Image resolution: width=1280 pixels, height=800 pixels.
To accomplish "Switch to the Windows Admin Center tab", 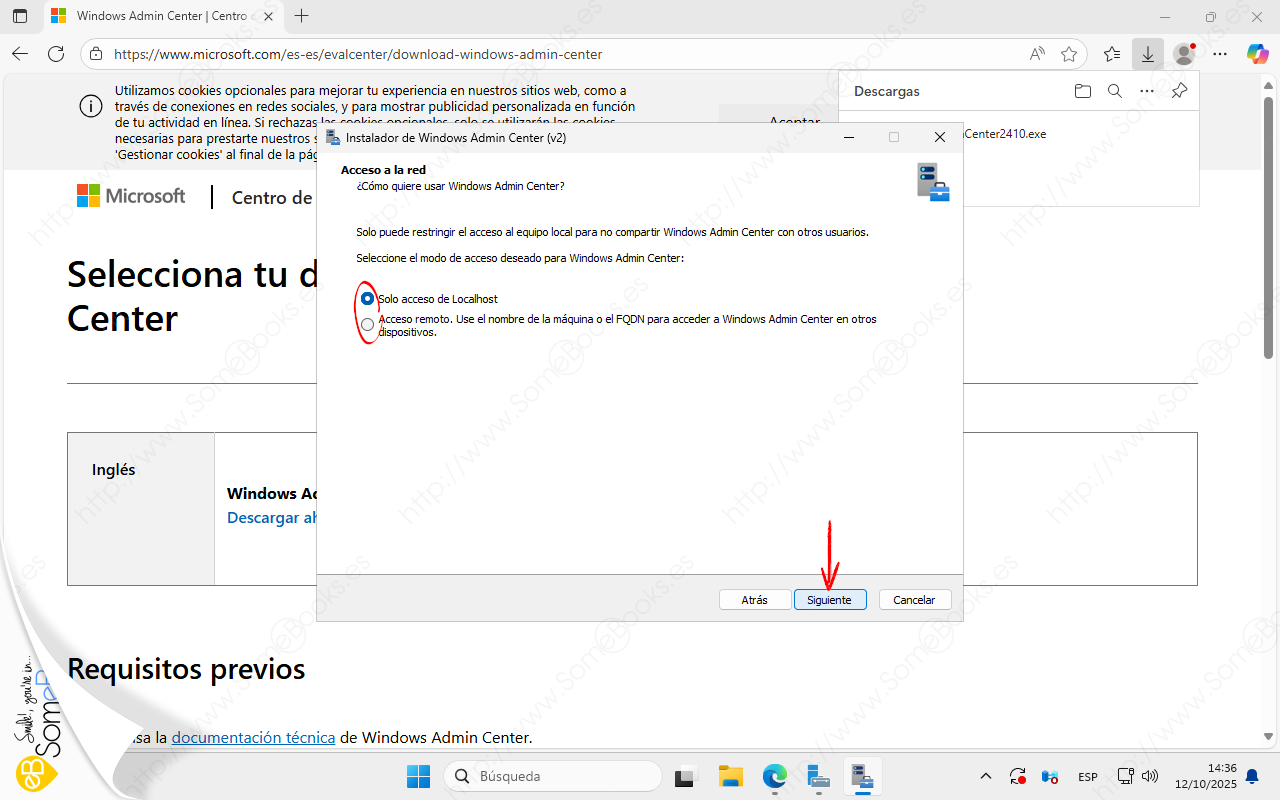I will tap(160, 16).
